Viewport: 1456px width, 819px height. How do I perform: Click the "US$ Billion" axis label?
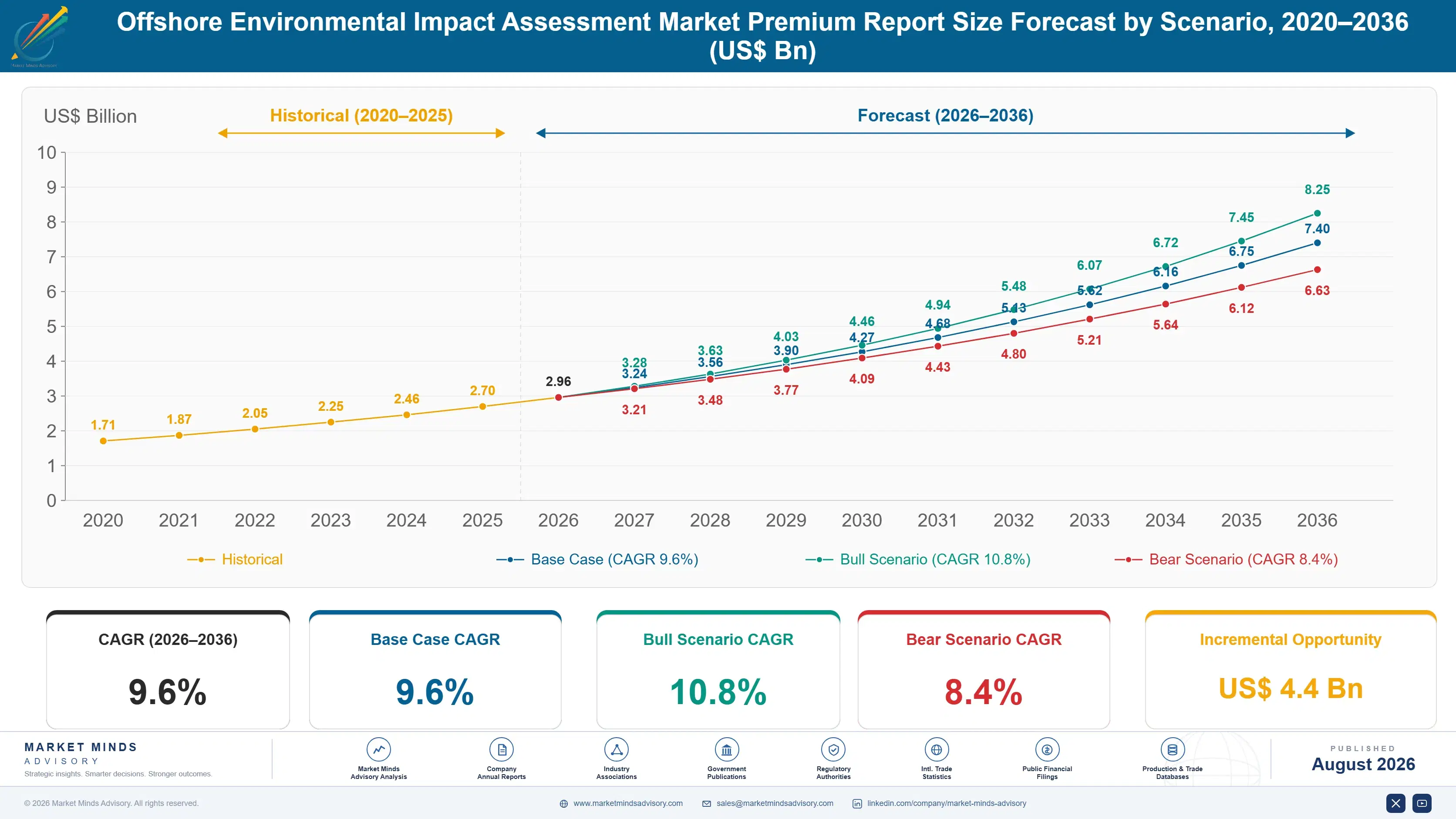91,116
